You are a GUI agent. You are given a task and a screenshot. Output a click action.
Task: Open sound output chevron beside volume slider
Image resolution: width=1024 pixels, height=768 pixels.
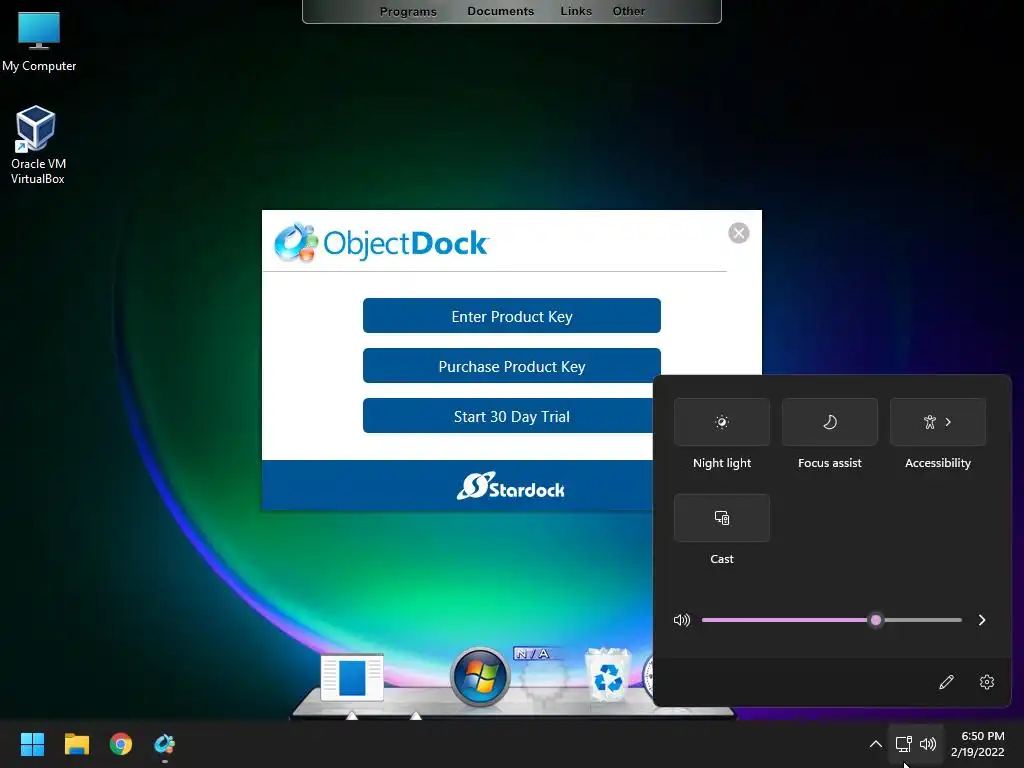pyautogui.click(x=982, y=620)
